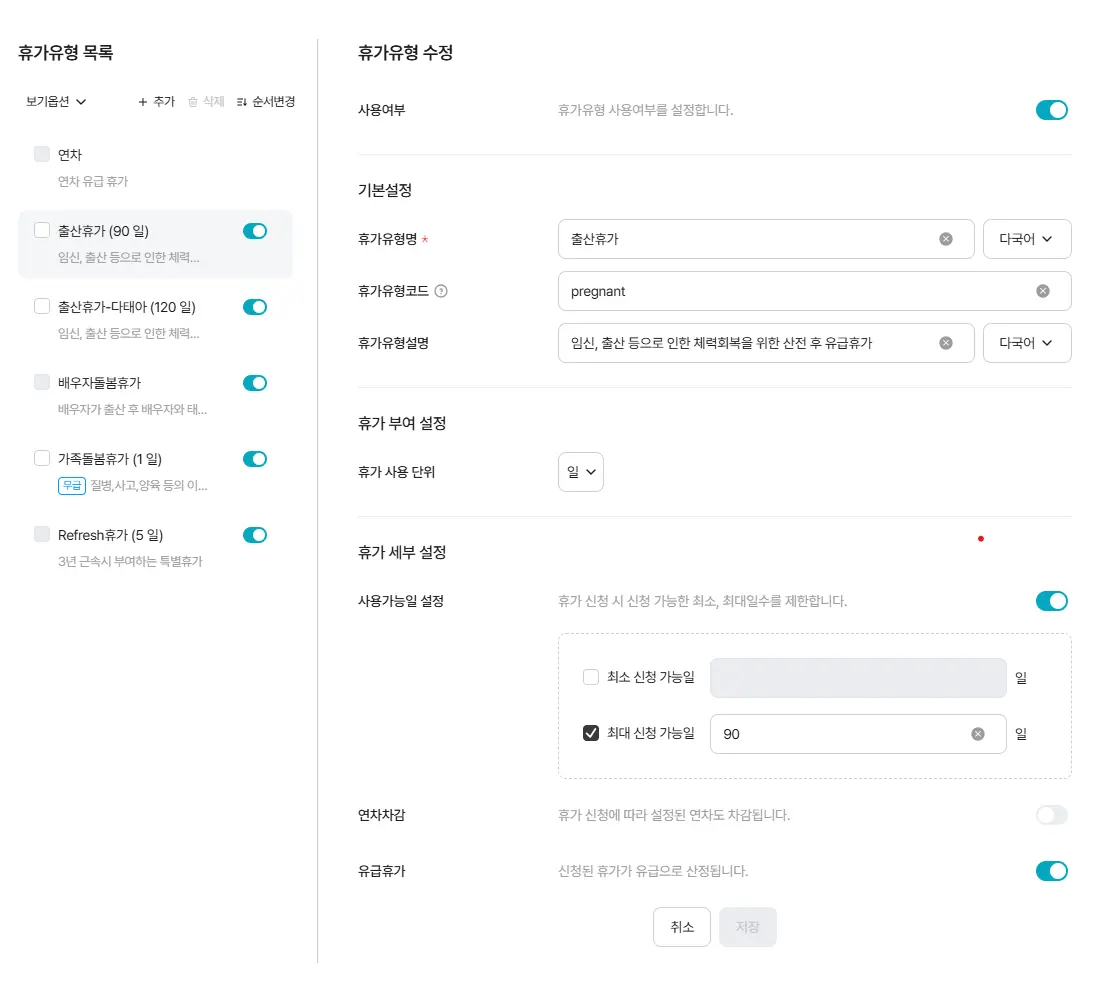The height and width of the screenshot is (987, 1105).
Task: Clear the 휴가유형명 field using its X icon
Action: 945,238
